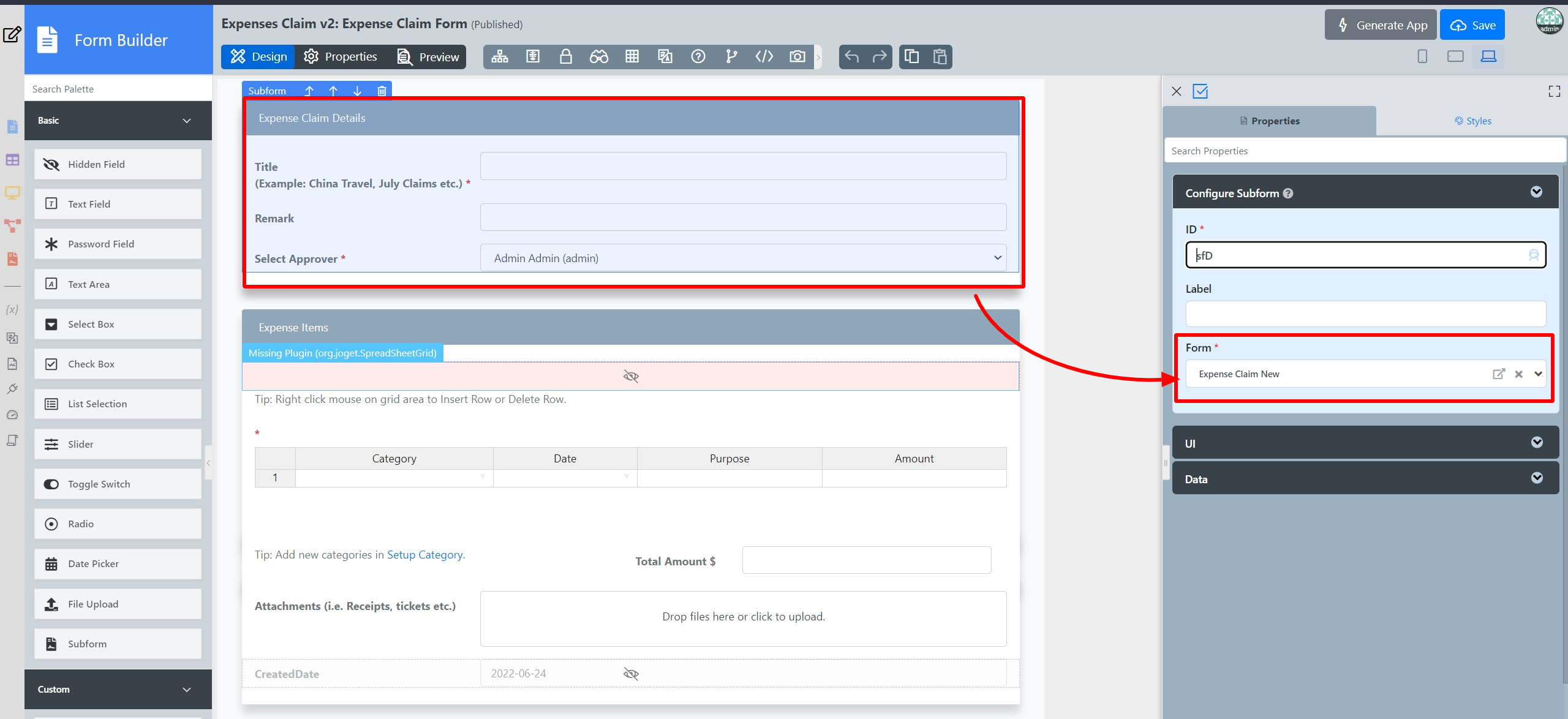Click the screenshot camera toolbar icon
Screen dimensions: 1568x719
click(x=797, y=57)
